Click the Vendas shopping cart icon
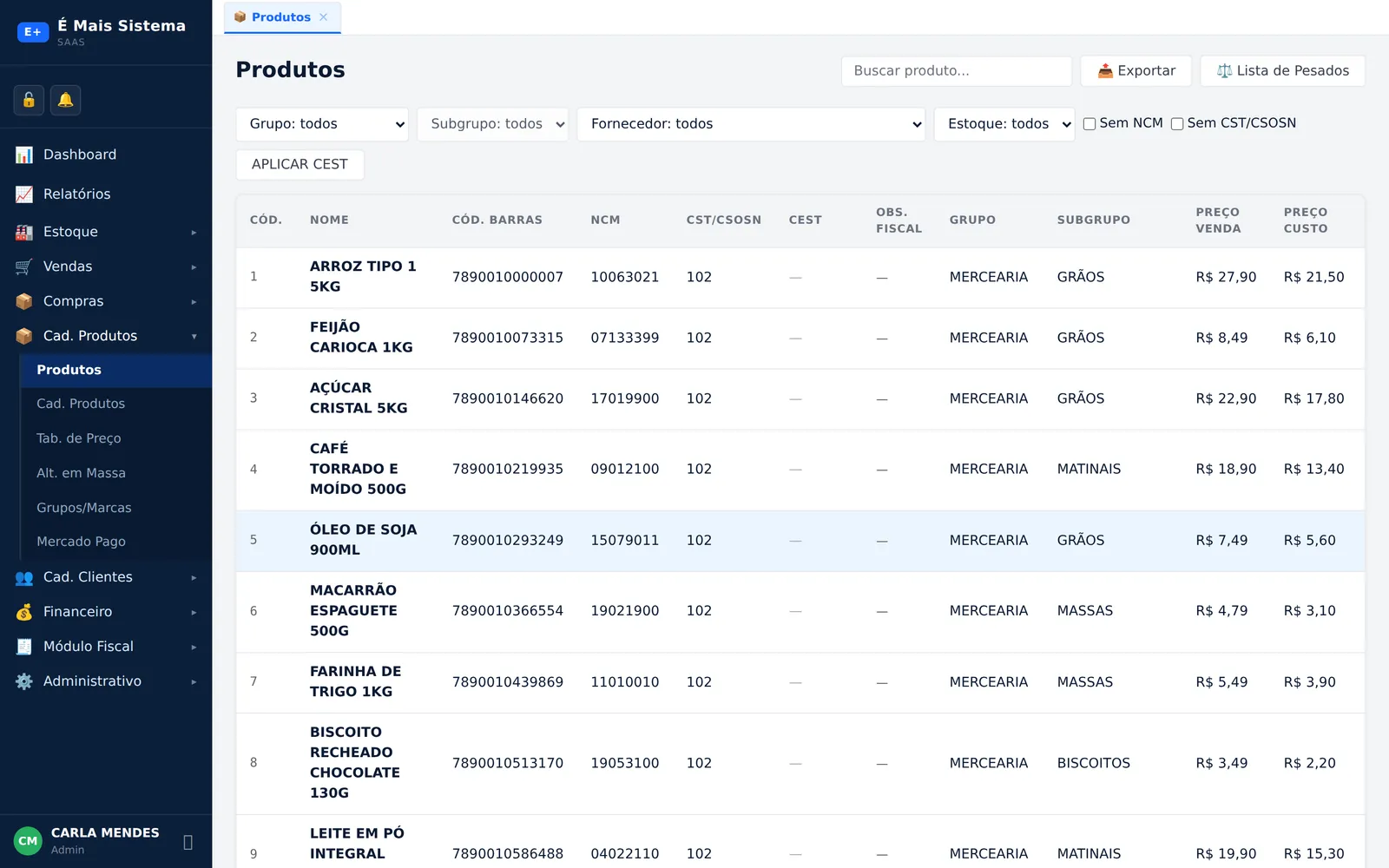 point(24,266)
